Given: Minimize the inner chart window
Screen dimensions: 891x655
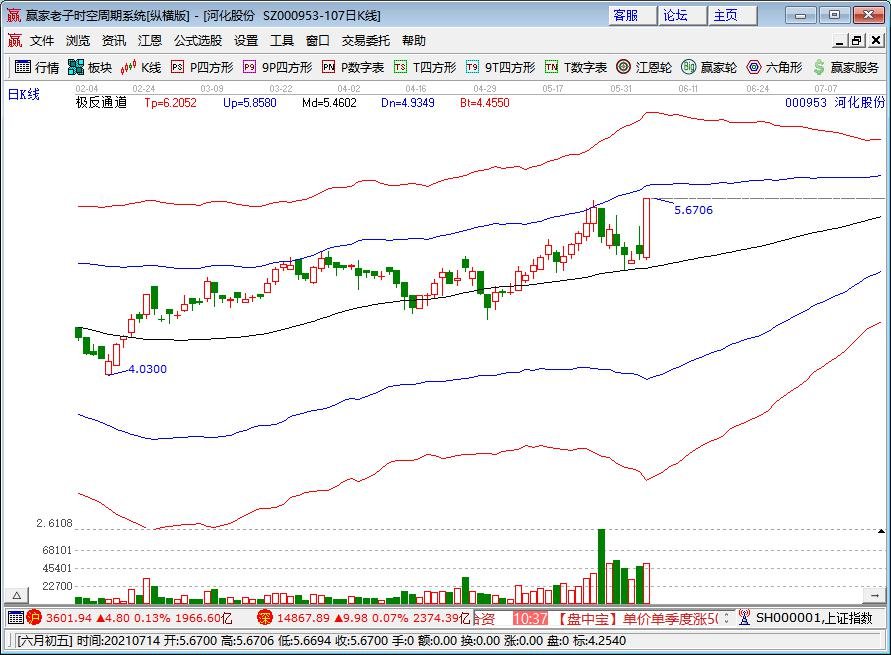Looking at the screenshot, I should coord(840,40).
